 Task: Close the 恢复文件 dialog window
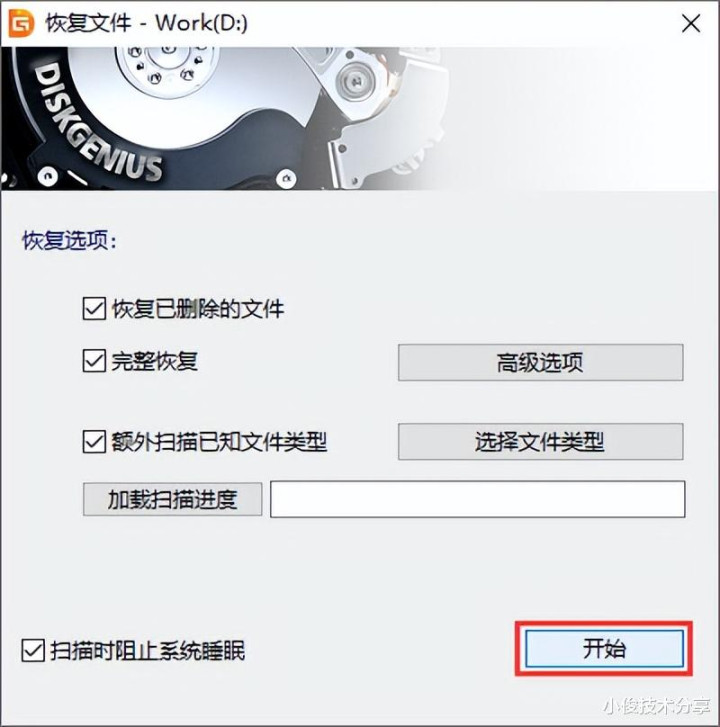click(x=691, y=23)
